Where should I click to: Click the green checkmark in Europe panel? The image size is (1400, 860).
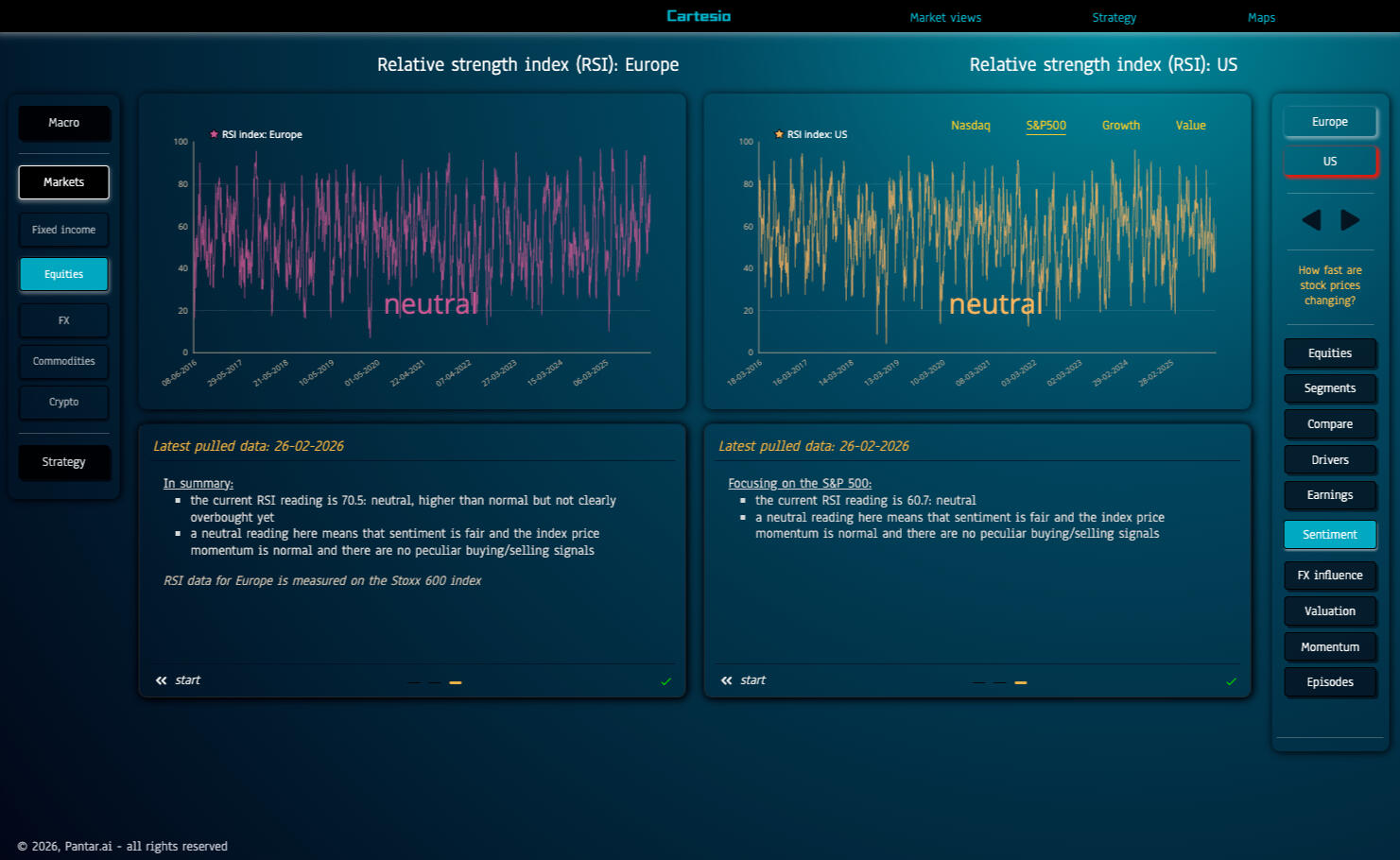(665, 681)
